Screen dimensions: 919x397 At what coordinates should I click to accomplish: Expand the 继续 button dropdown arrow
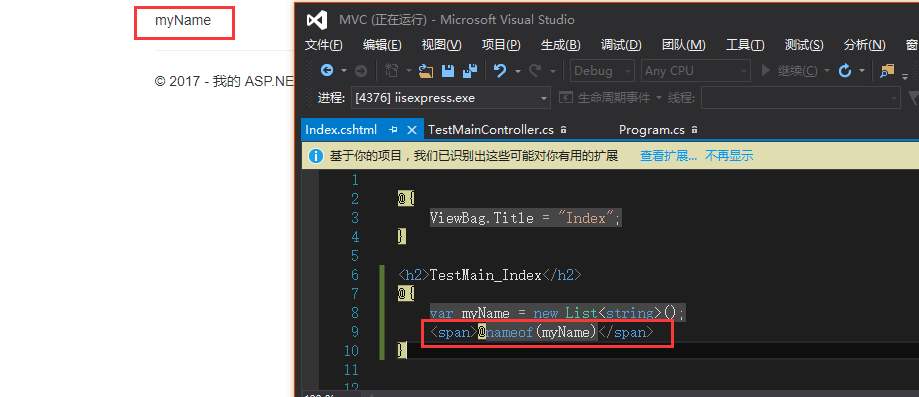827,71
